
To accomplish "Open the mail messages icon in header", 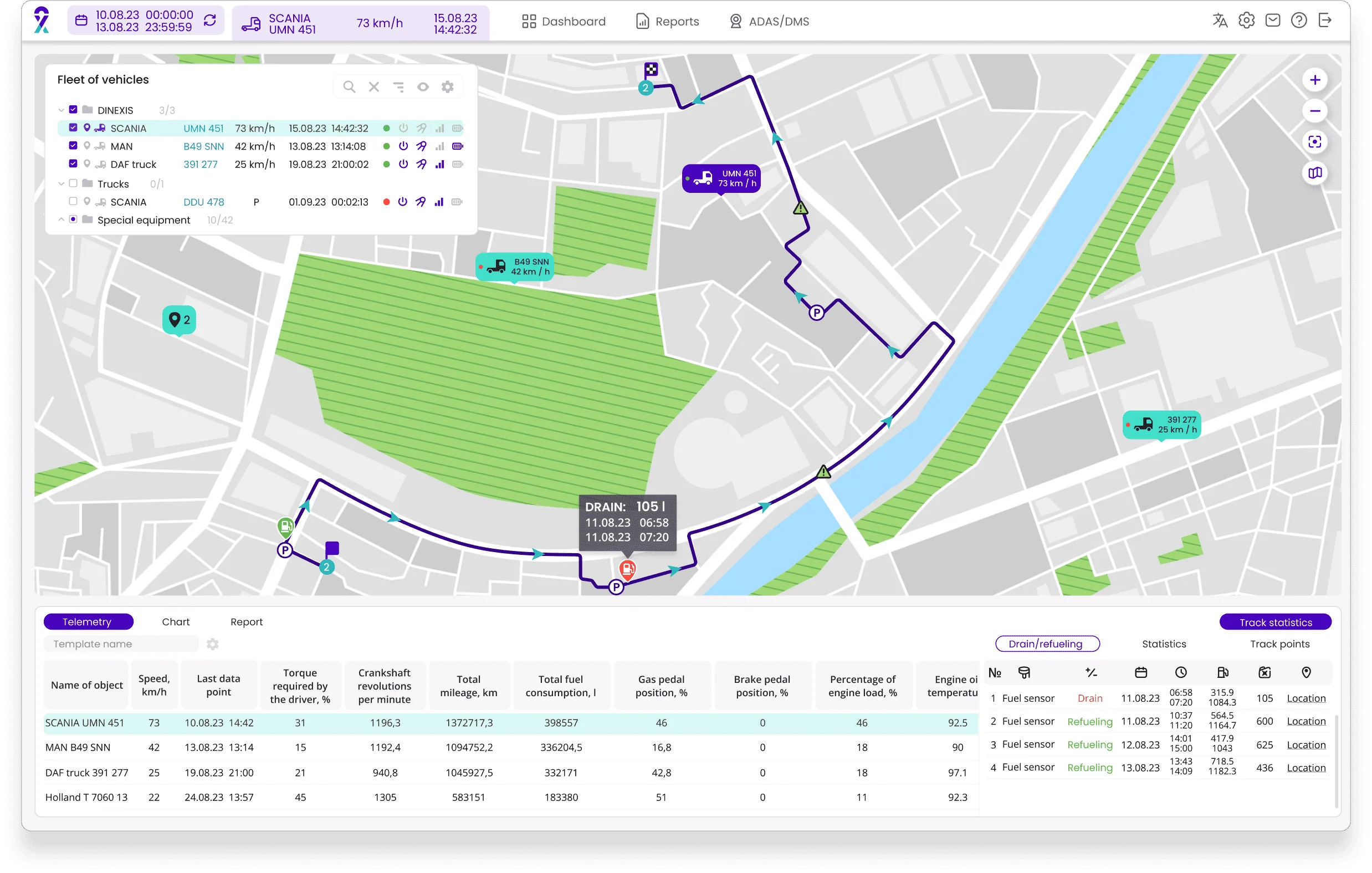I will tap(1272, 21).
